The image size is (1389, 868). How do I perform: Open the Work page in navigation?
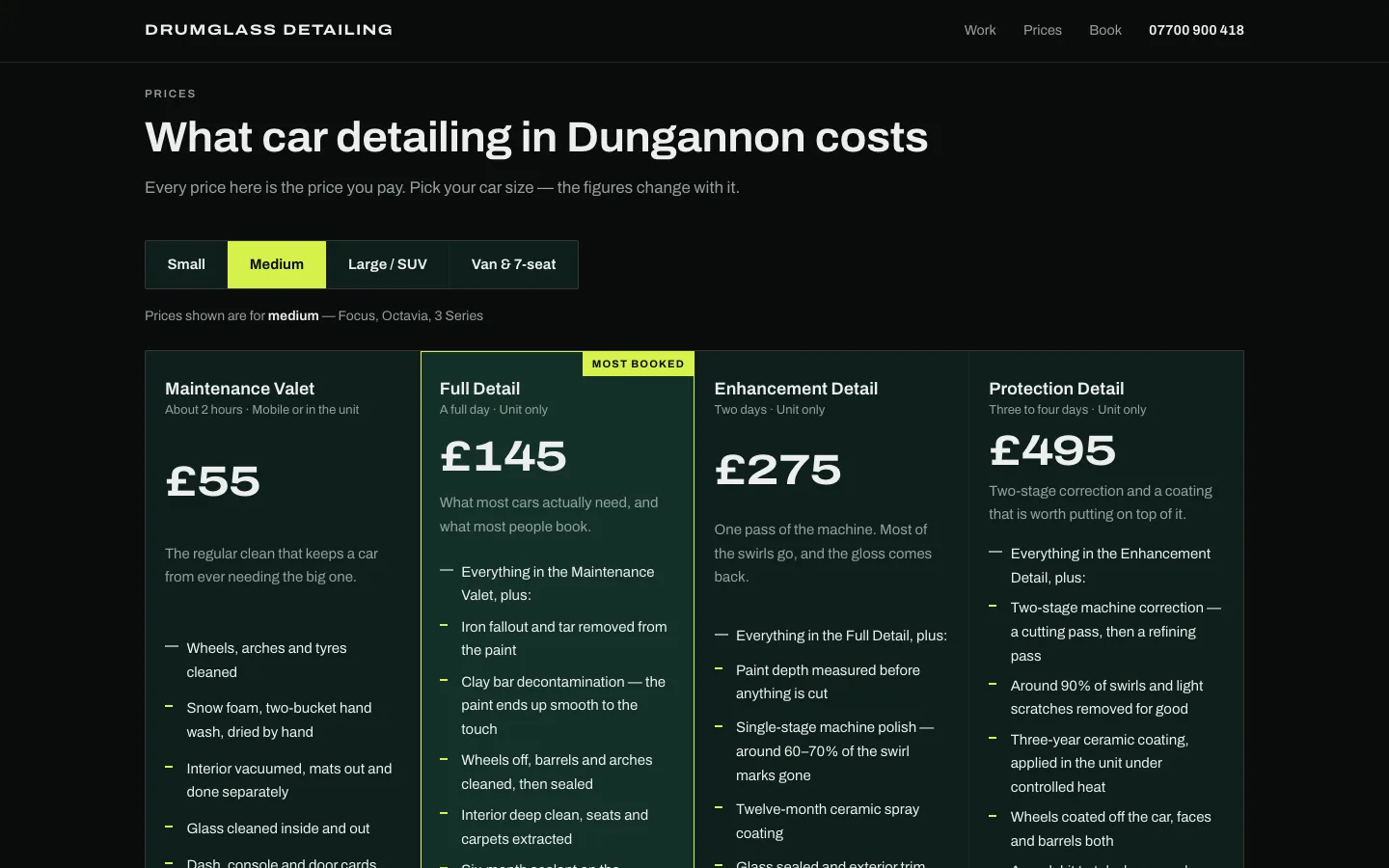tap(980, 30)
